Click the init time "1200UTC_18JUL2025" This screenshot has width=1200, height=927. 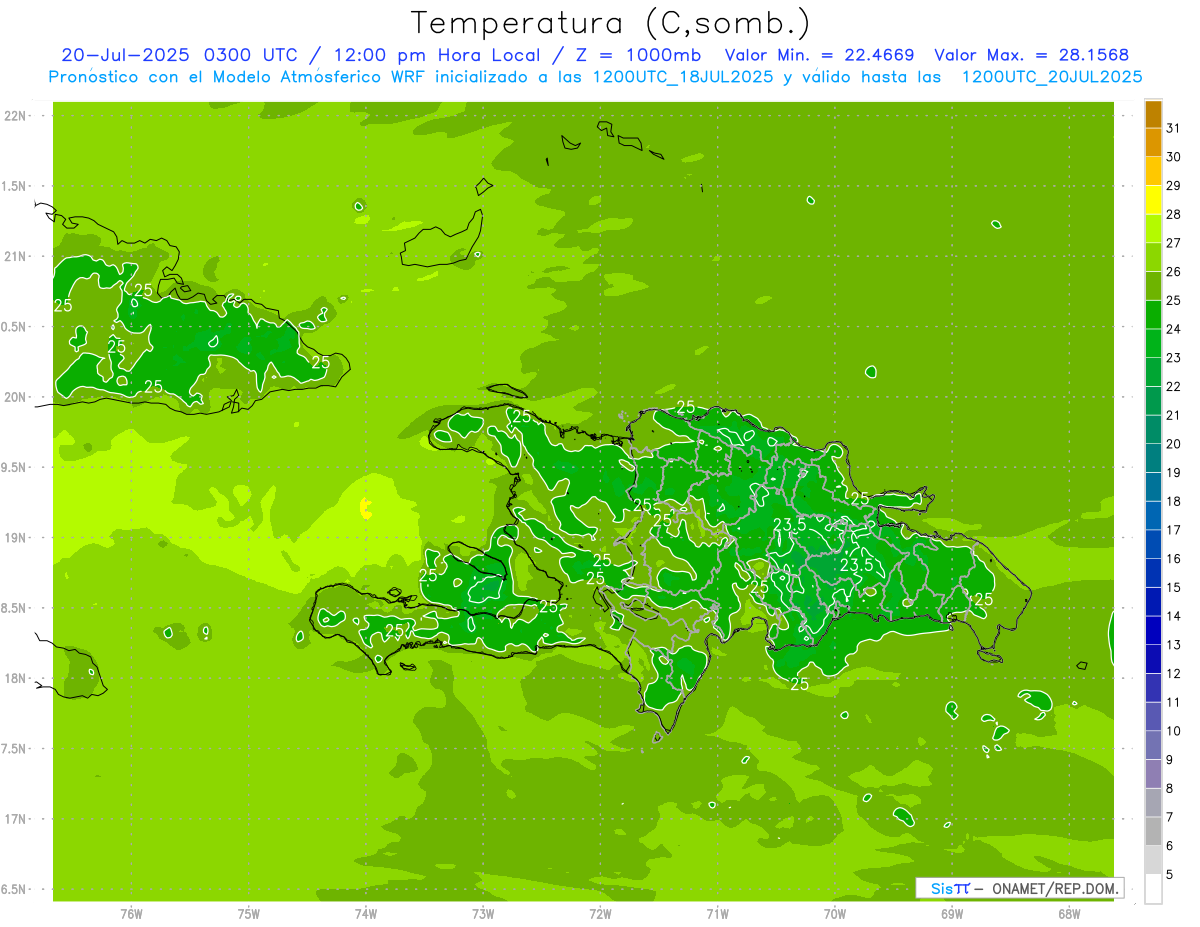pyautogui.click(x=683, y=77)
